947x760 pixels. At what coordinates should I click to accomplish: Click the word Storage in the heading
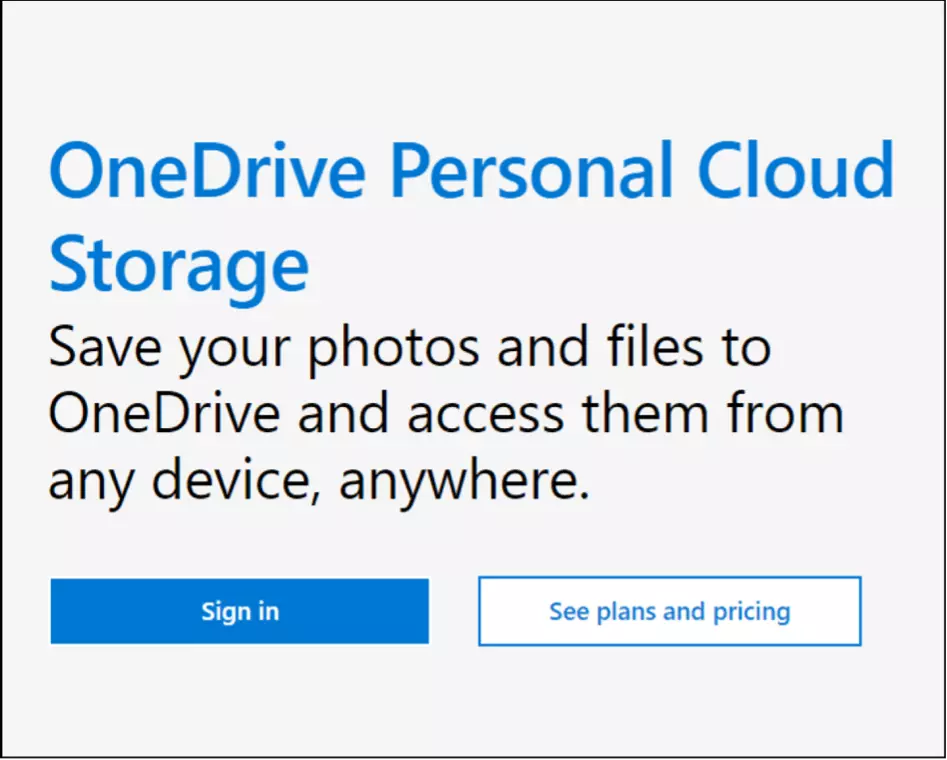coord(179,262)
